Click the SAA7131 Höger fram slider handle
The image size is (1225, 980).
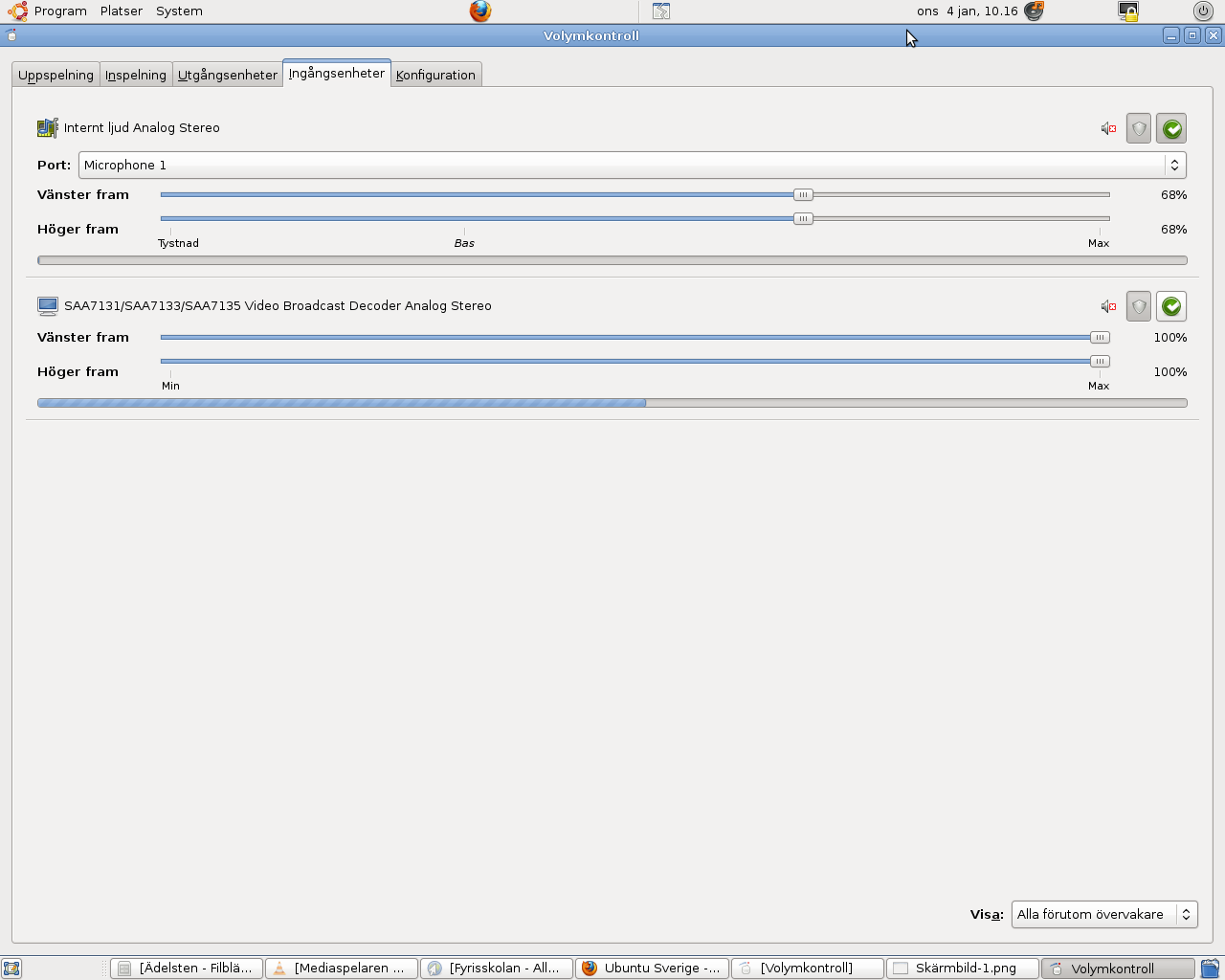[x=1100, y=361]
